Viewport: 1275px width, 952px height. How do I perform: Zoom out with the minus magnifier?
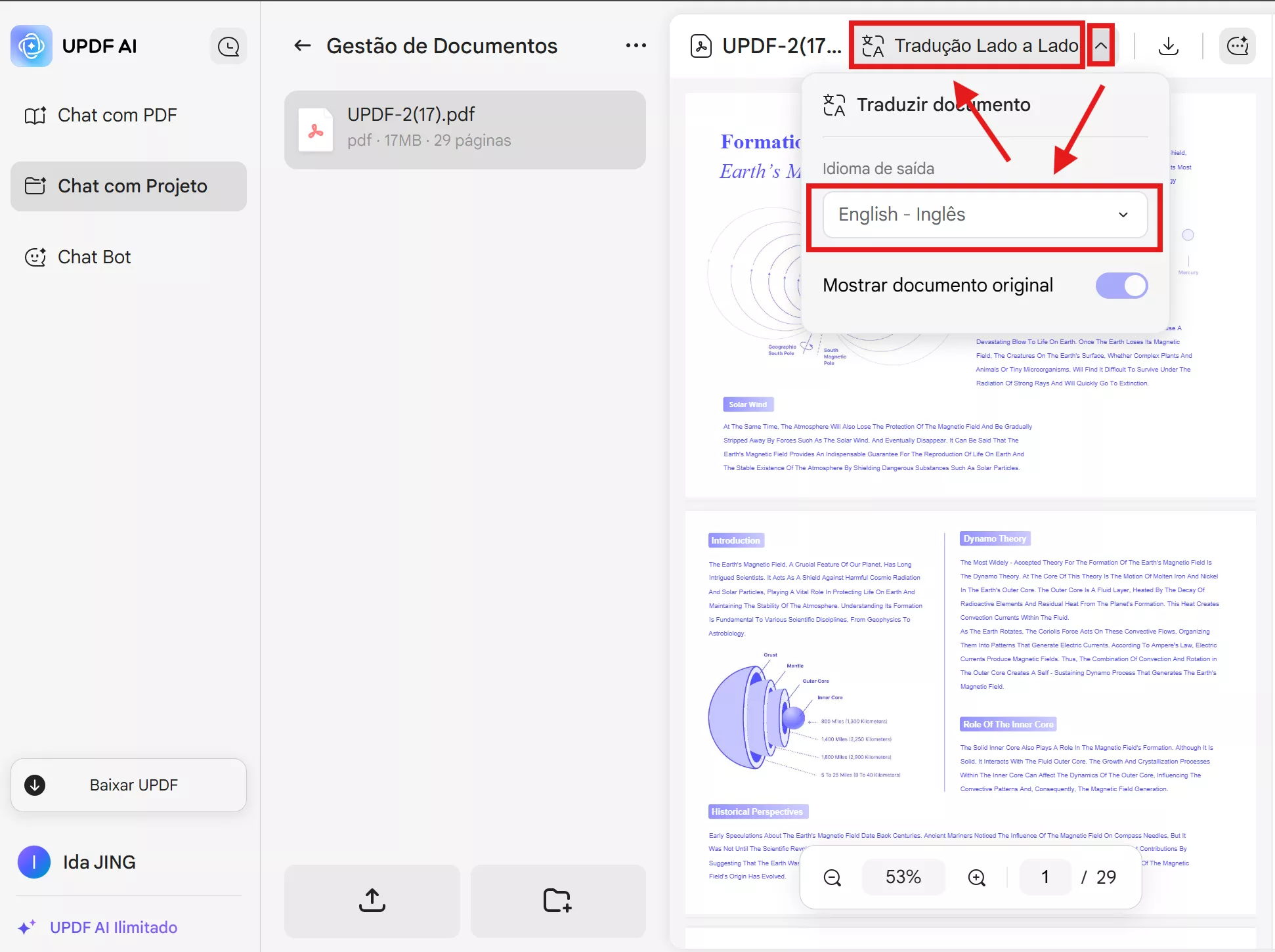pos(832,877)
